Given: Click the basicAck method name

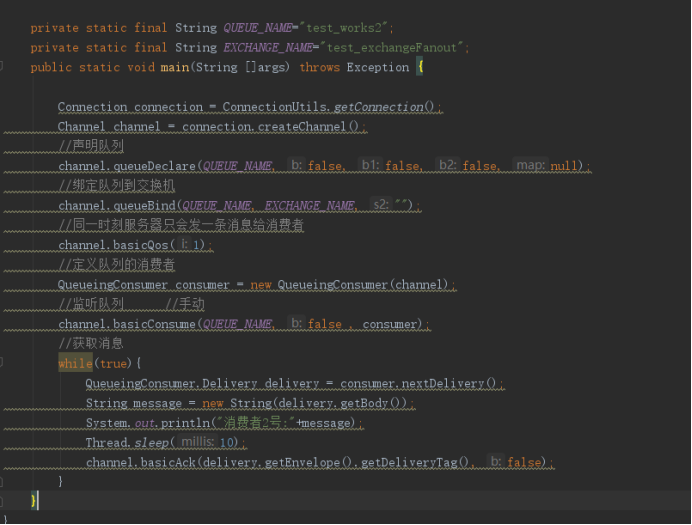Looking at the screenshot, I should pos(168,463).
